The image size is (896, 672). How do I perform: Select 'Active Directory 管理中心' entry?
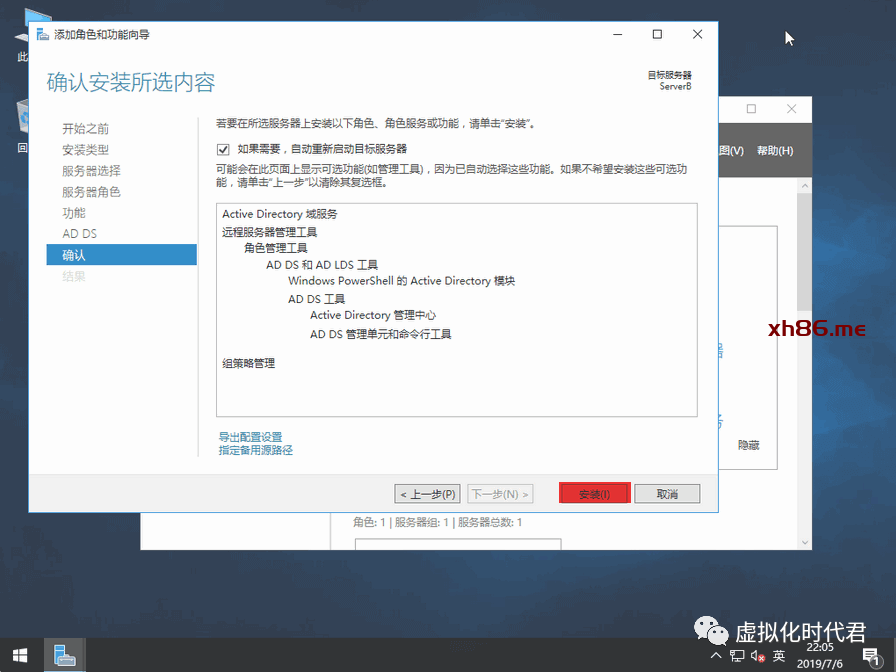373,315
